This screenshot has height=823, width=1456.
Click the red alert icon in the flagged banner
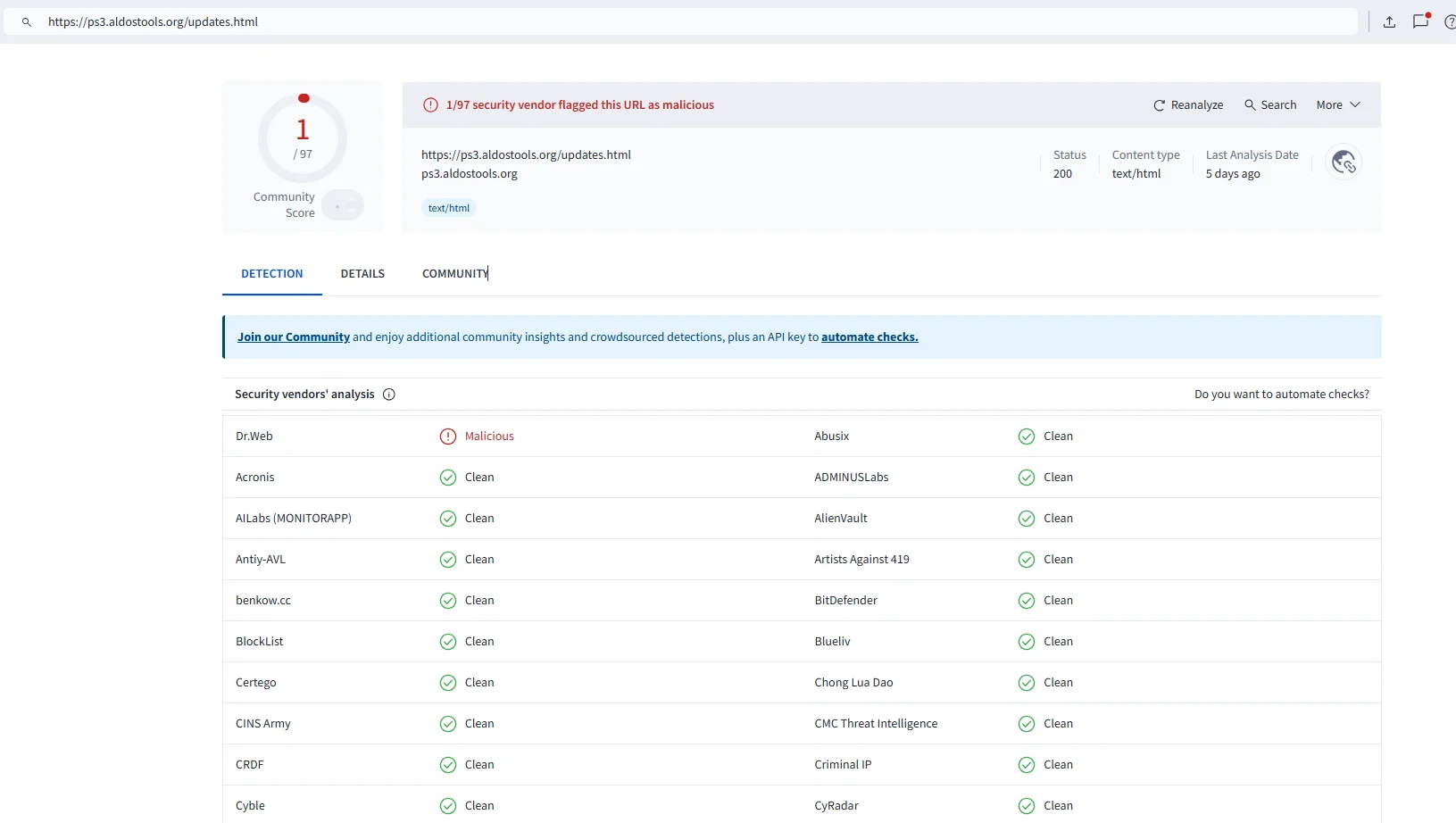click(430, 105)
